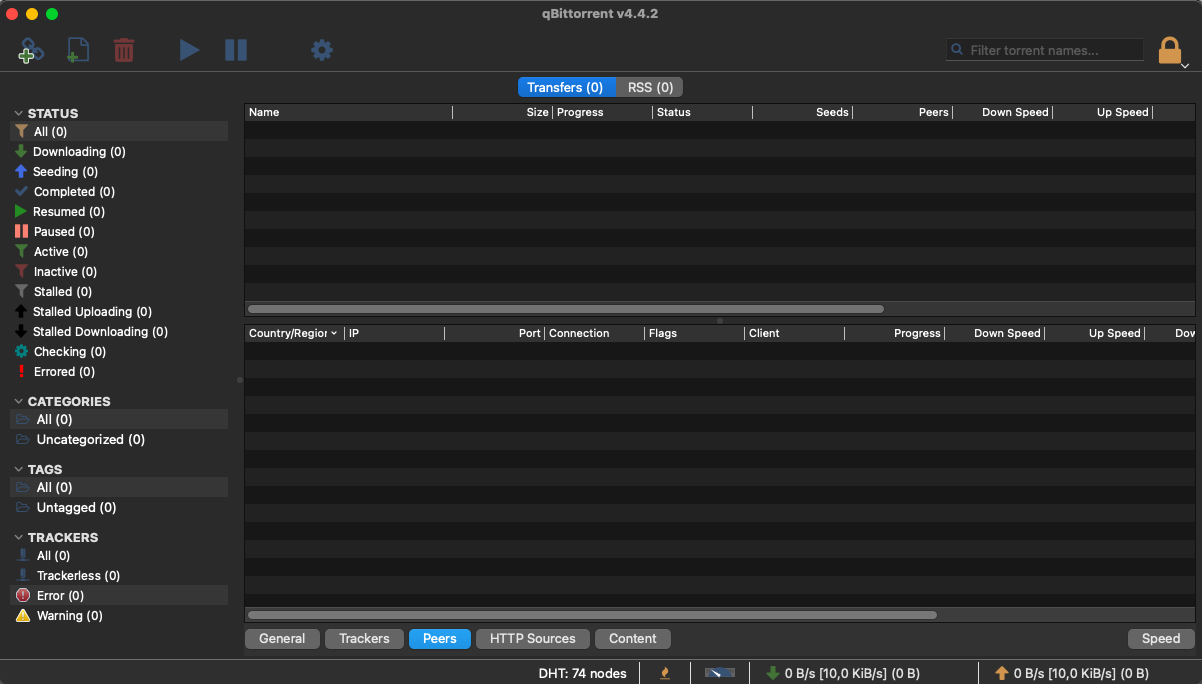Click the orange upload arrow in status bar
Viewport: 1202px width, 684px height.
1001,673
